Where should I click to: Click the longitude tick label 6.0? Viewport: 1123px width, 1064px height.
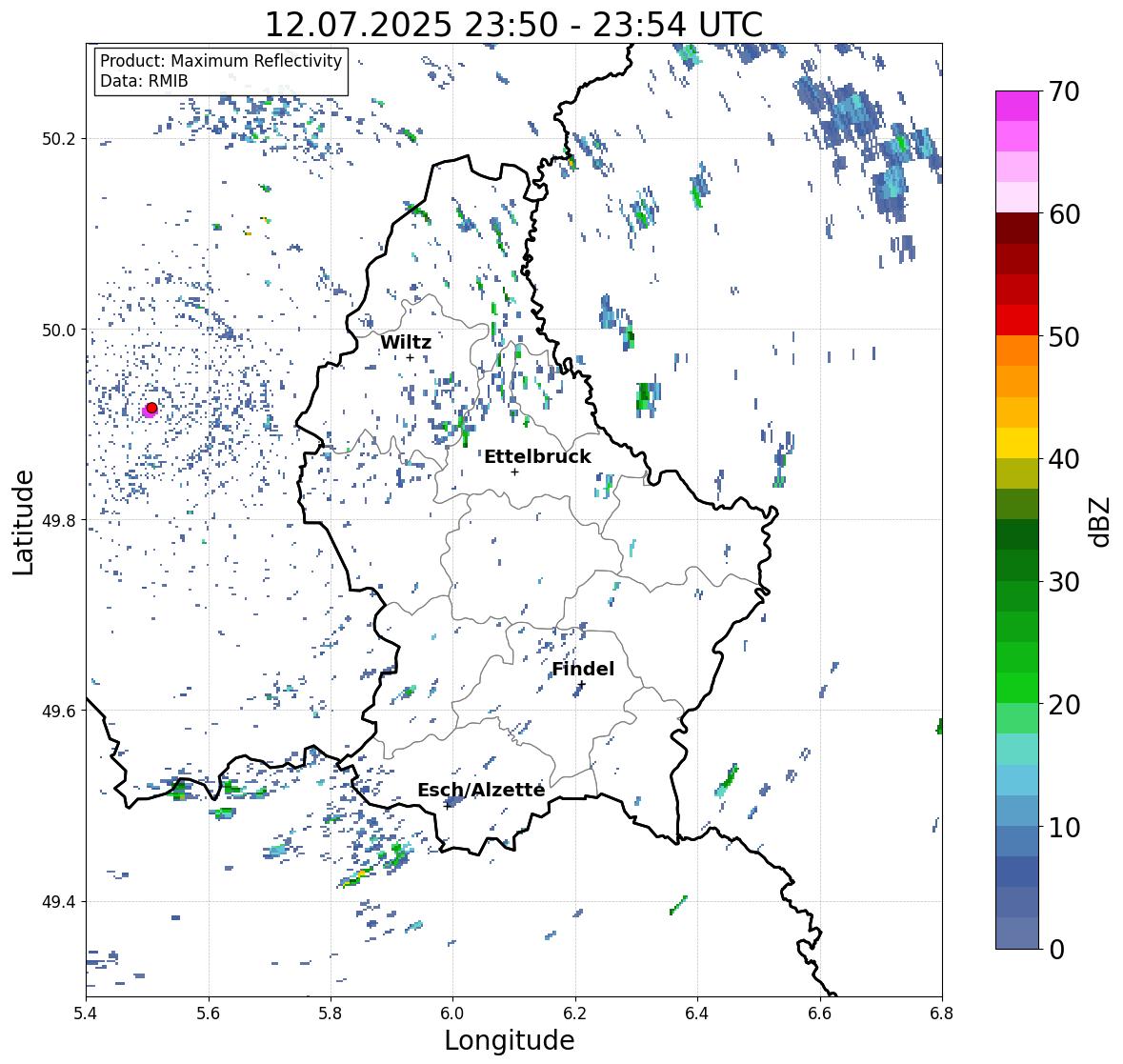coord(452,1013)
